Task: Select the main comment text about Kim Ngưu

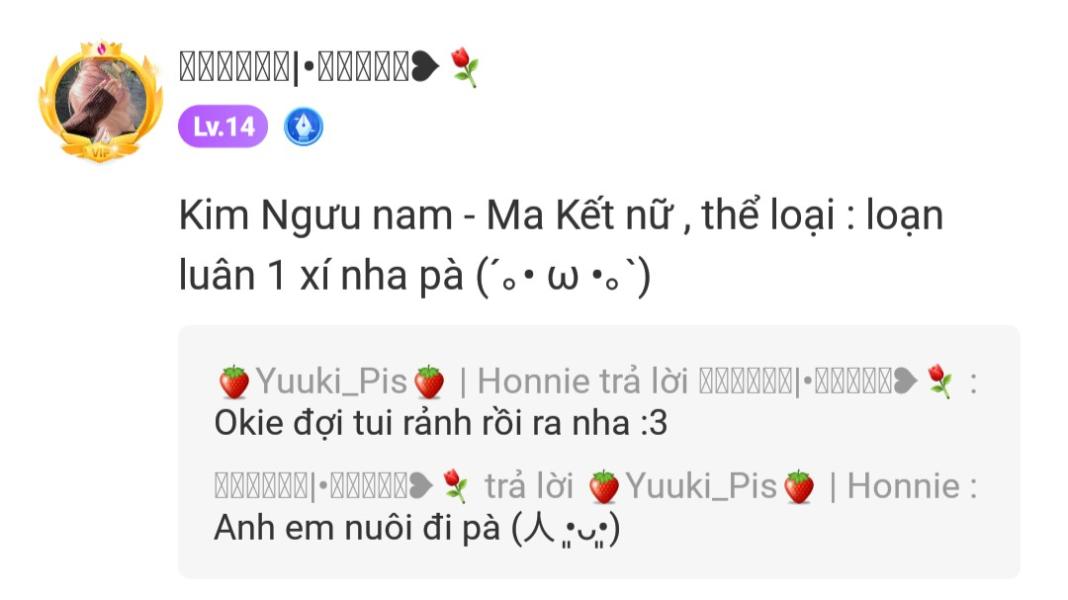Action: [561, 245]
